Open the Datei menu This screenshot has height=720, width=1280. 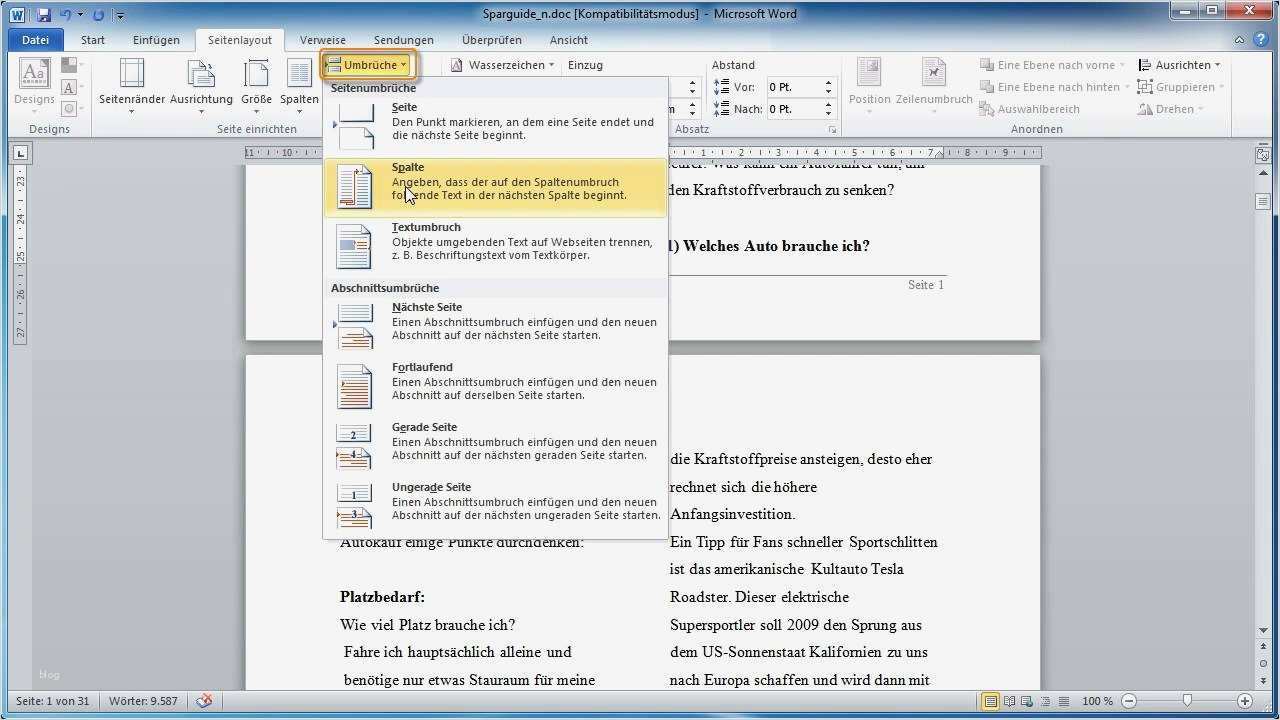(34, 39)
